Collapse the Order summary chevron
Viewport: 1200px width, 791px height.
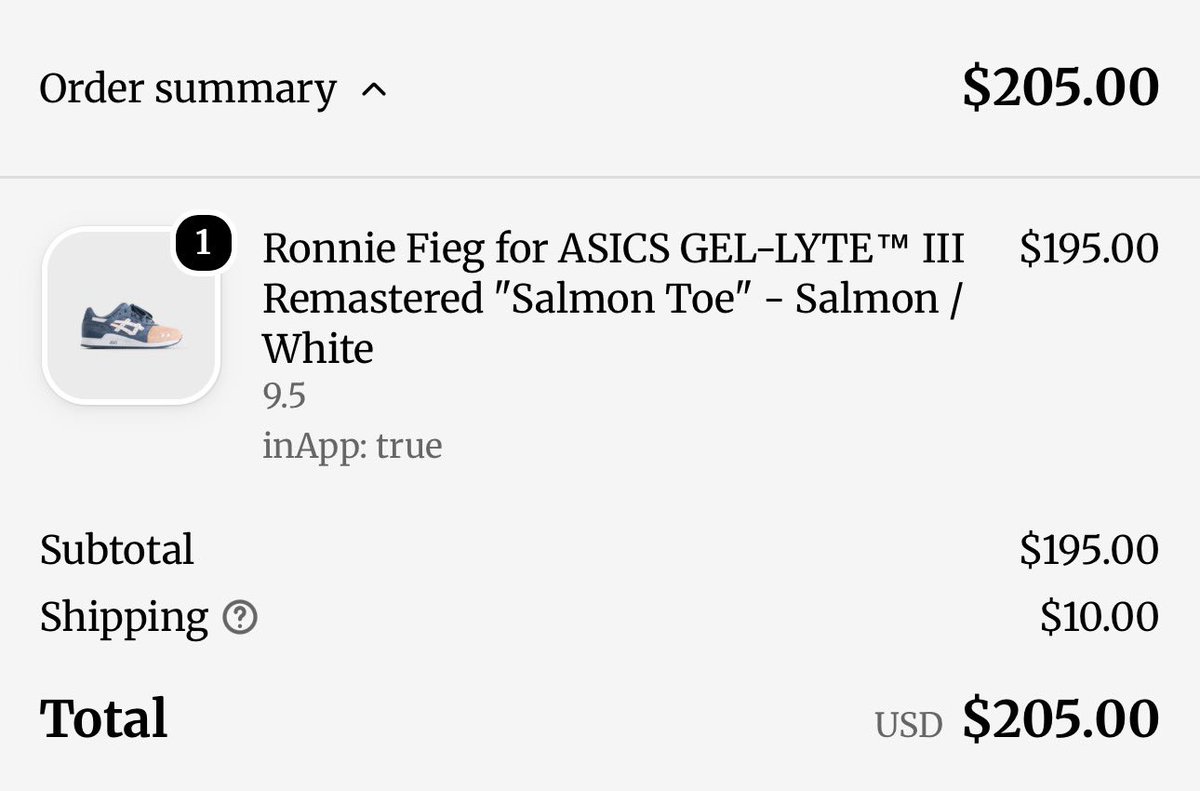pos(373,90)
